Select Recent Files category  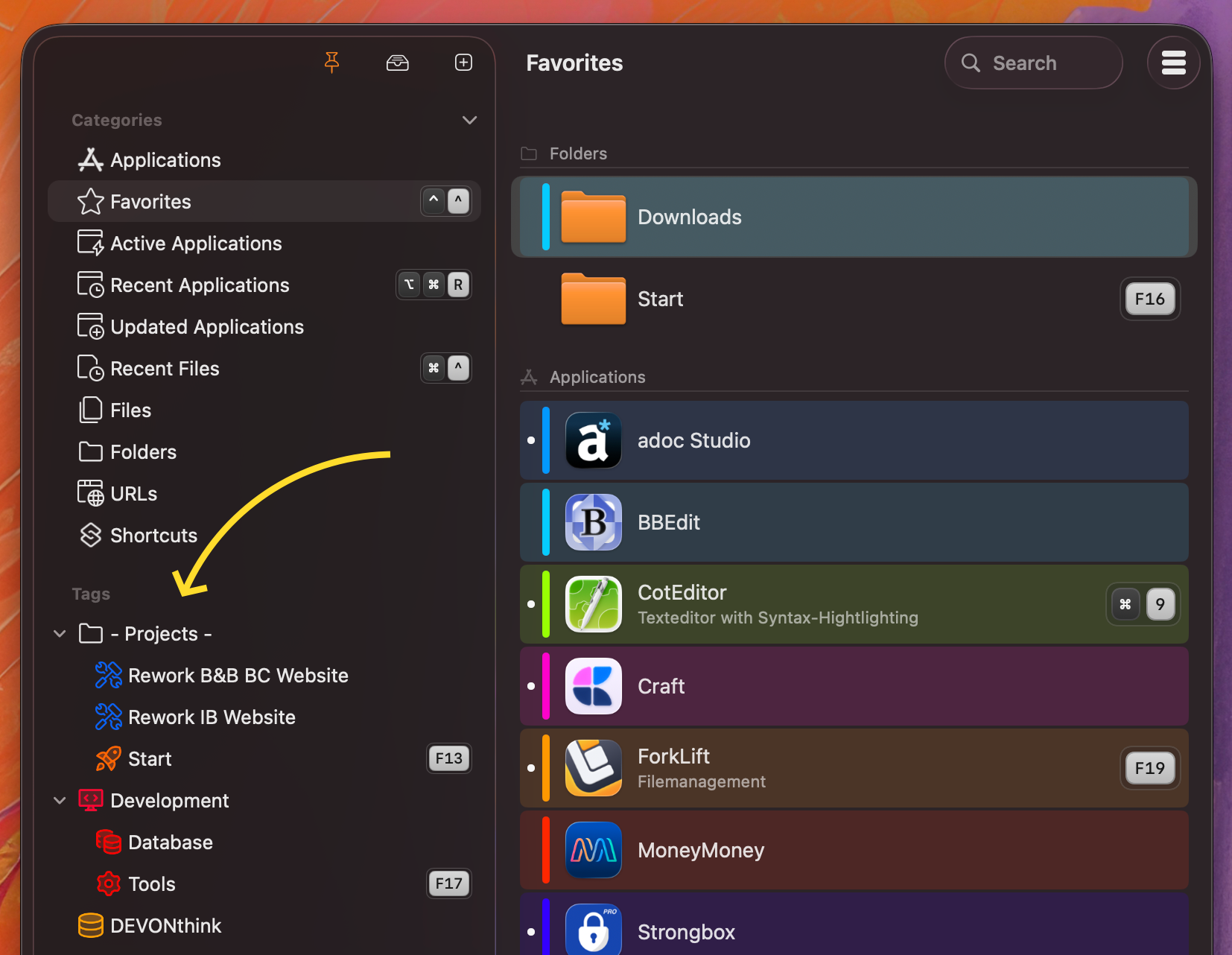click(x=164, y=369)
